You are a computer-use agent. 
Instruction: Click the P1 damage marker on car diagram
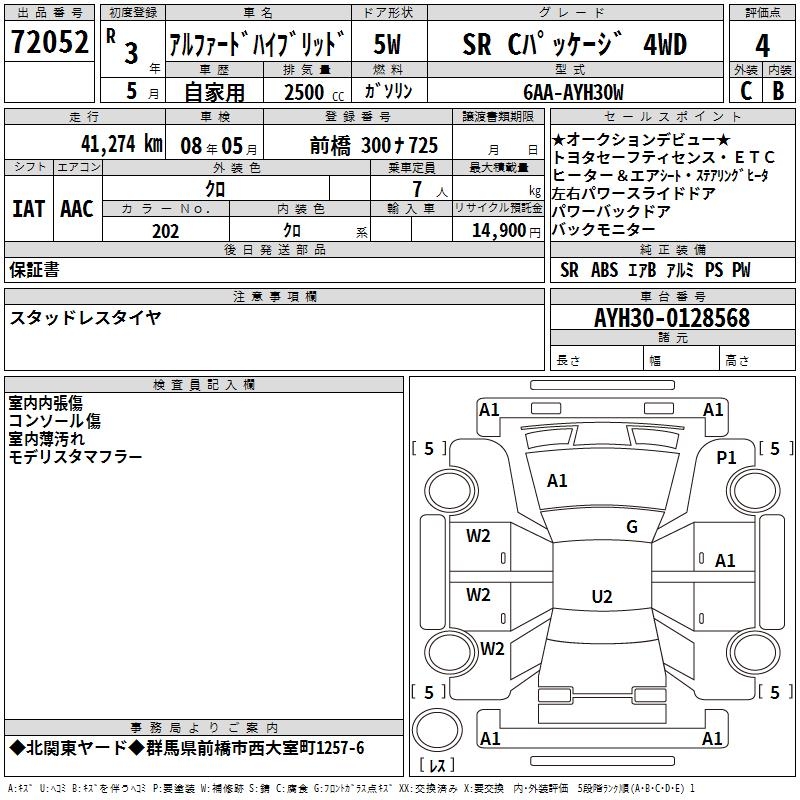726,457
